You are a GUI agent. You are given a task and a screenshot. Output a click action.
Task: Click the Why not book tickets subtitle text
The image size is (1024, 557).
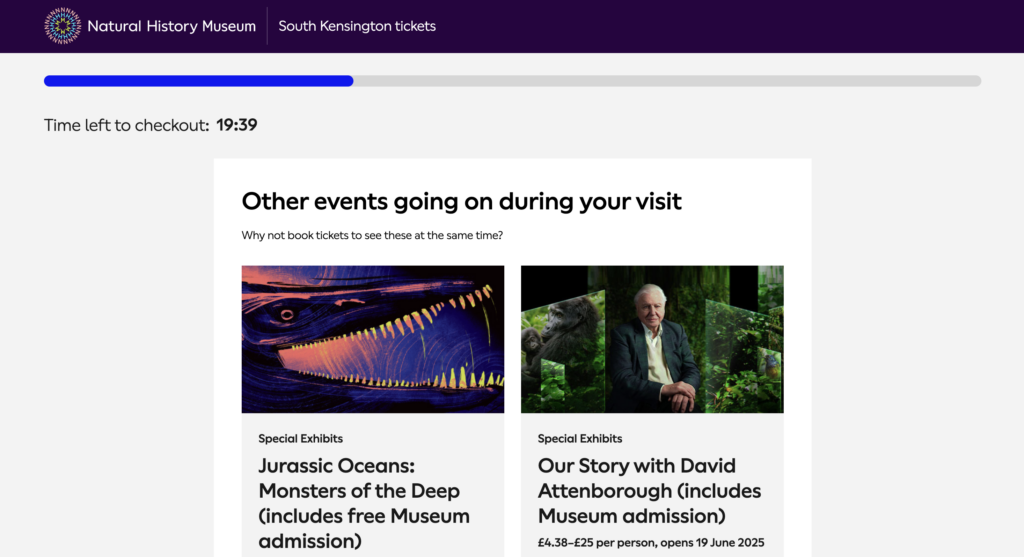click(x=372, y=235)
